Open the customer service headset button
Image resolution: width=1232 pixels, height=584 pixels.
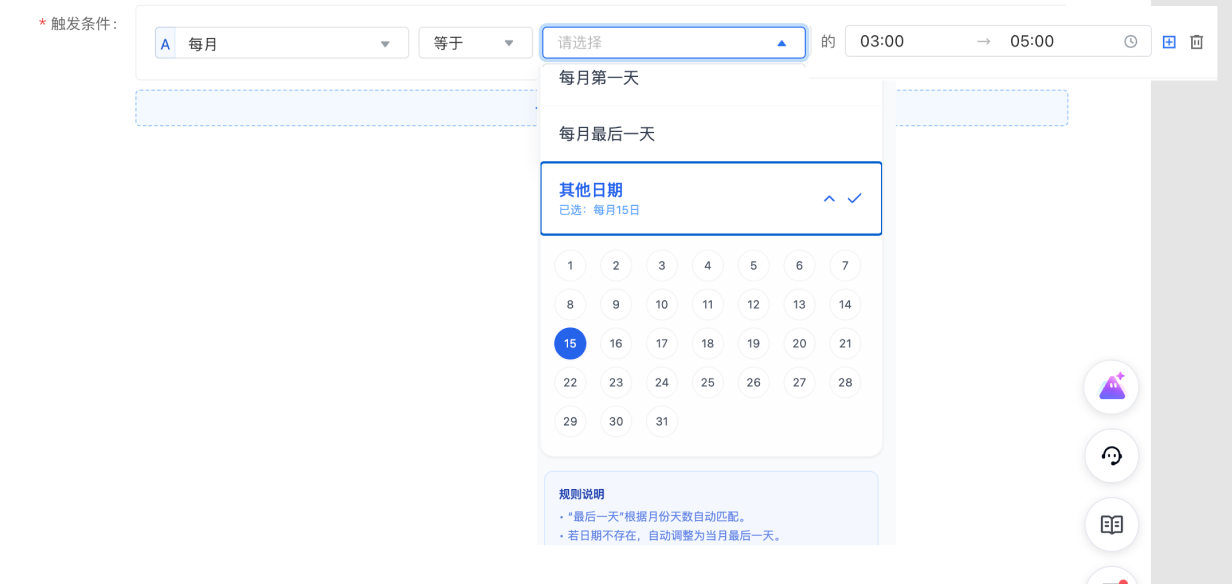coord(1112,456)
